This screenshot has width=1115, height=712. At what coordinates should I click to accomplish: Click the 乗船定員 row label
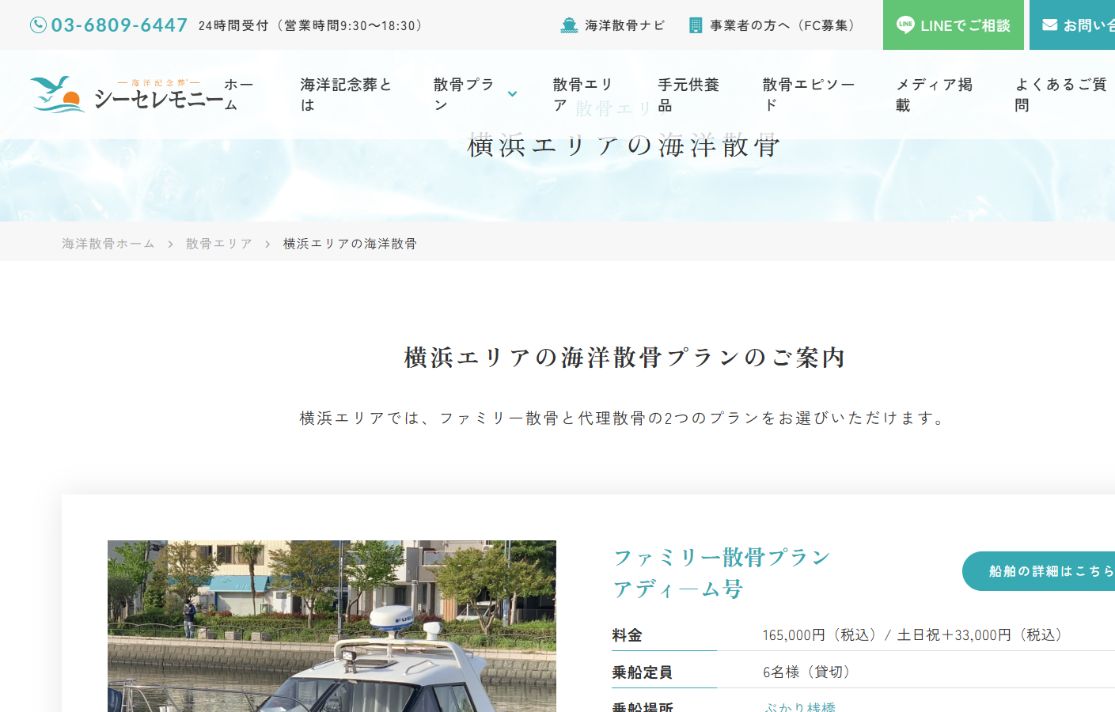point(642,672)
